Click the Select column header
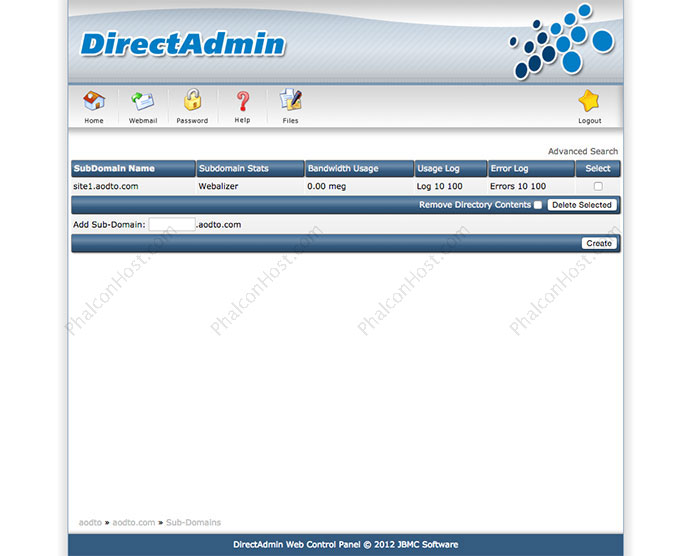This screenshot has height=556, width=700. click(597, 168)
